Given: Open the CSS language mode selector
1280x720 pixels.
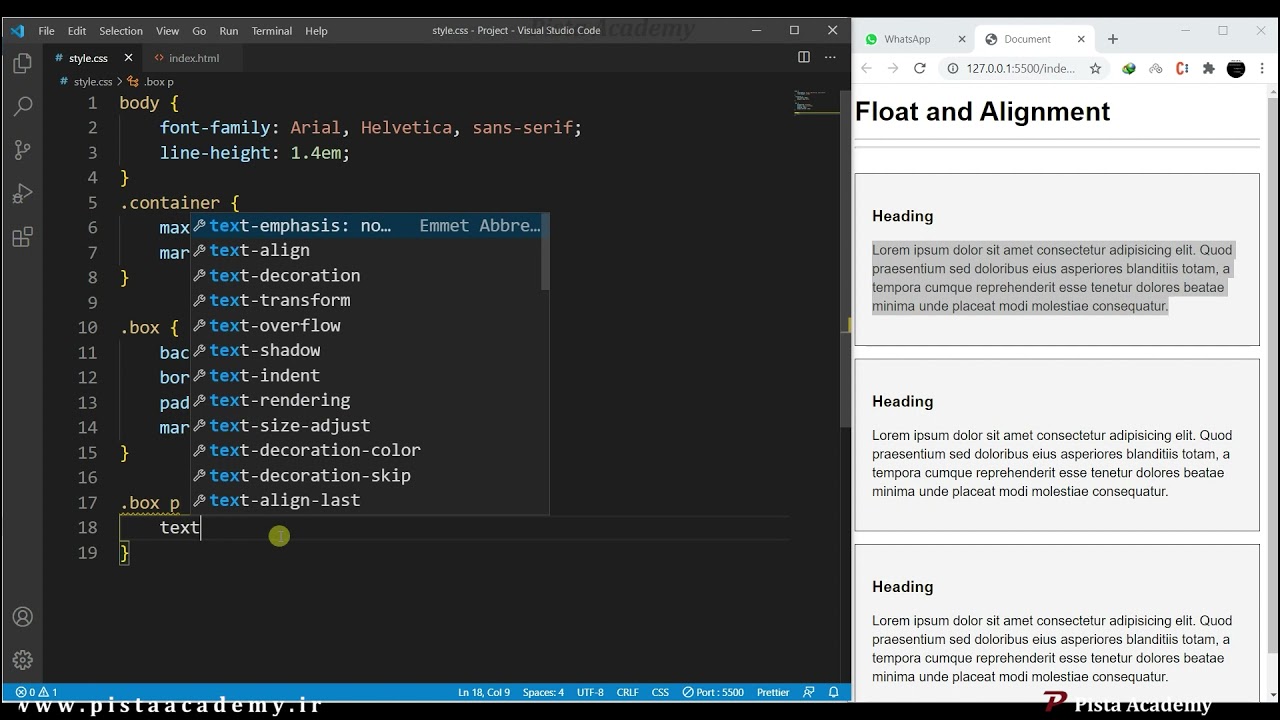Looking at the screenshot, I should coord(660,692).
